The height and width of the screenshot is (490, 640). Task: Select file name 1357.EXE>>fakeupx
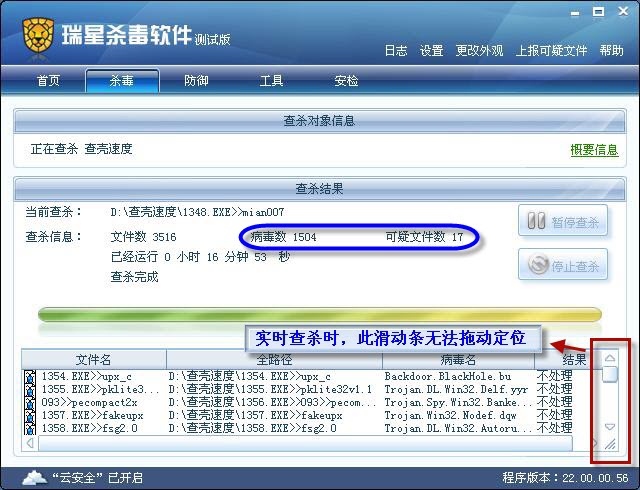pyautogui.click(x=92, y=416)
